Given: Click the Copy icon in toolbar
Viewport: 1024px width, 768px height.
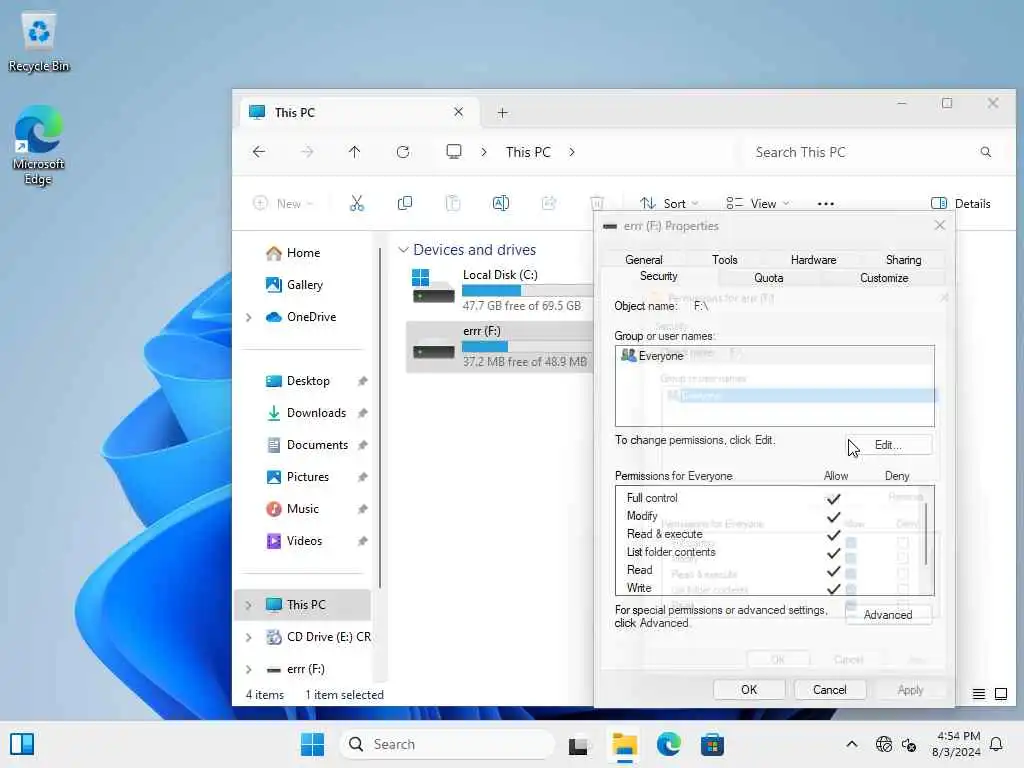Looking at the screenshot, I should (x=405, y=204).
